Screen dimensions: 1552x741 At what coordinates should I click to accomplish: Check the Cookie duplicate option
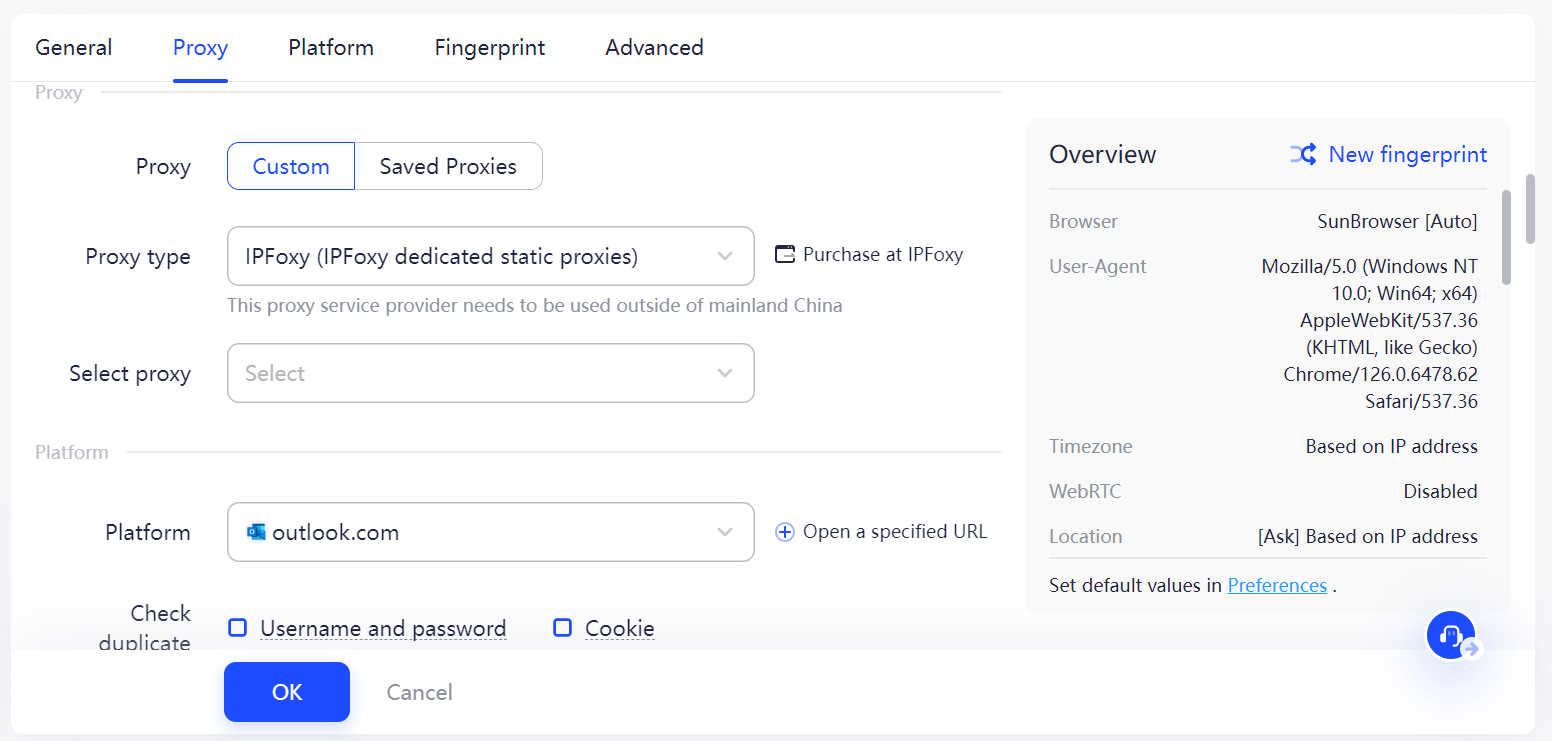coord(562,627)
